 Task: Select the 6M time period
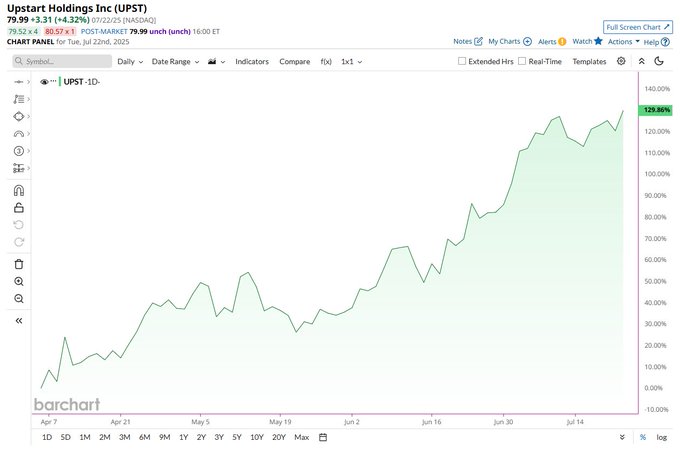[144, 437]
